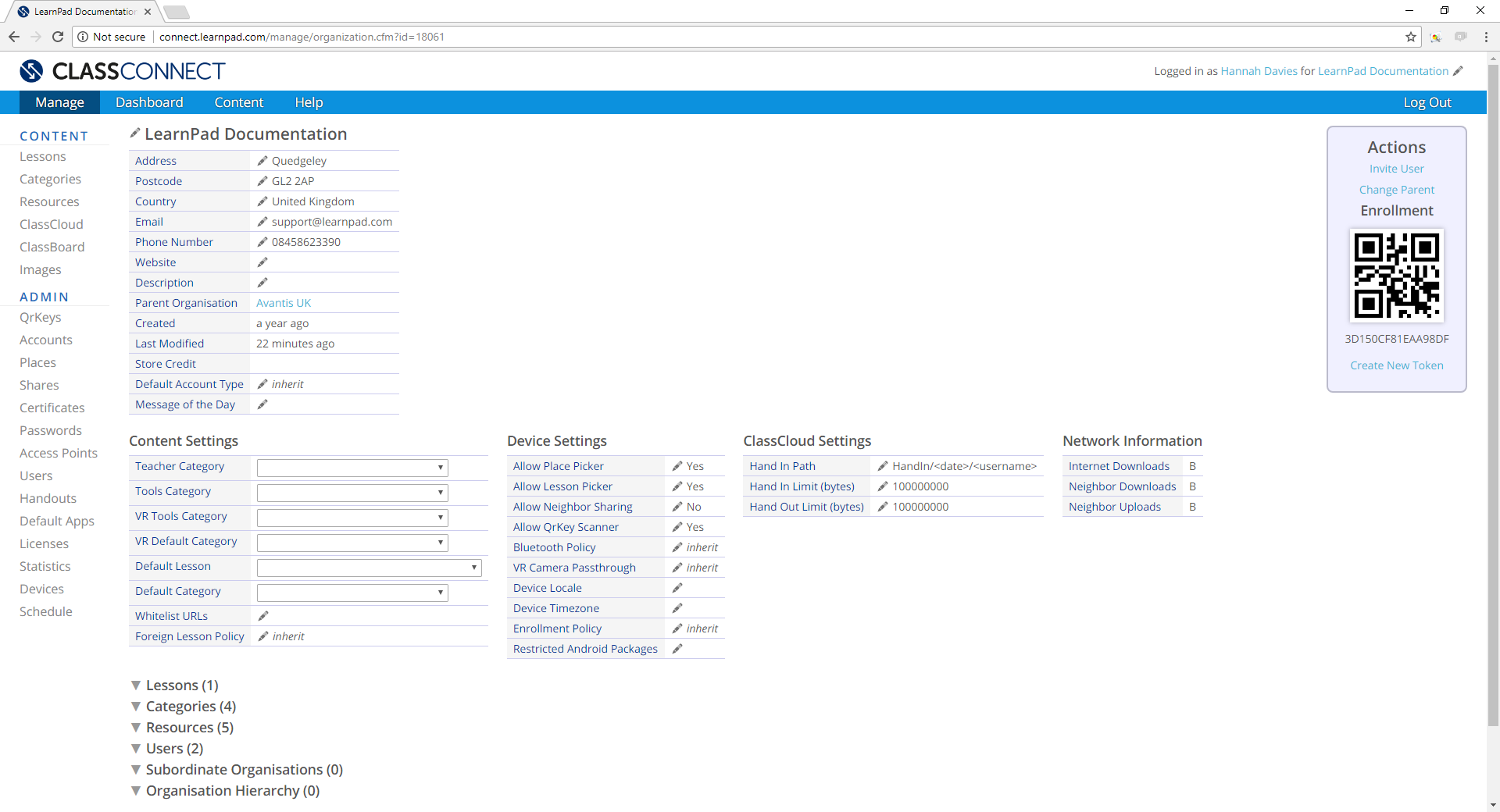Open the Help menu tab
This screenshot has height=812, width=1500.
(309, 102)
